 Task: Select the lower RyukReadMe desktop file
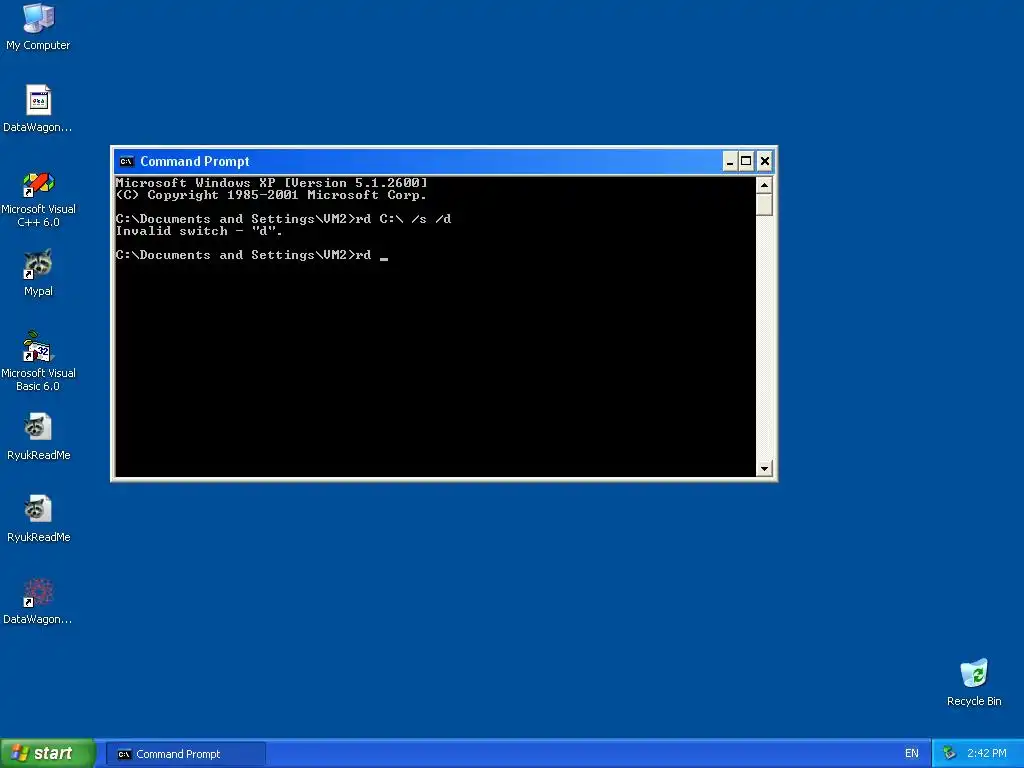38,519
